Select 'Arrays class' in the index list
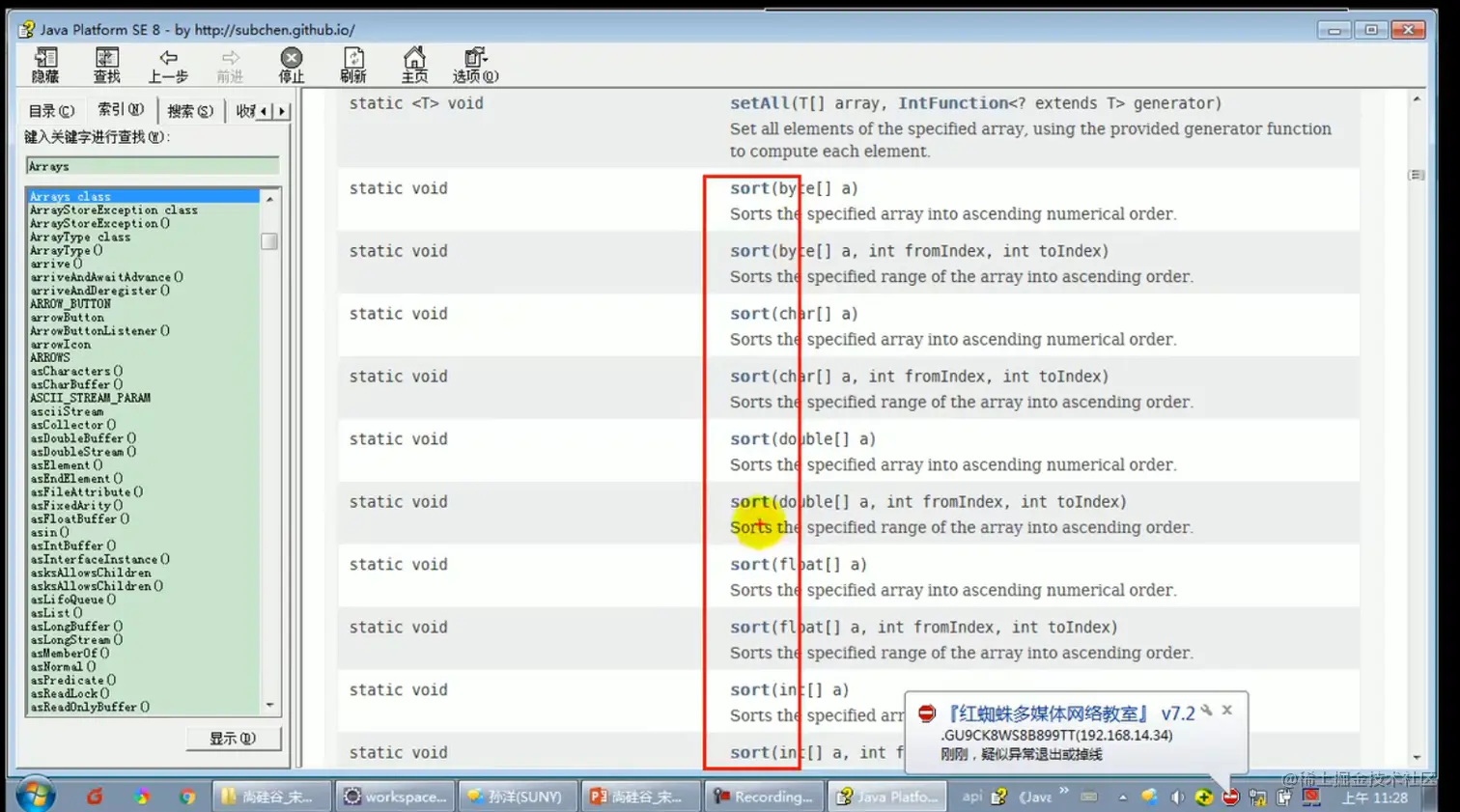 143,196
